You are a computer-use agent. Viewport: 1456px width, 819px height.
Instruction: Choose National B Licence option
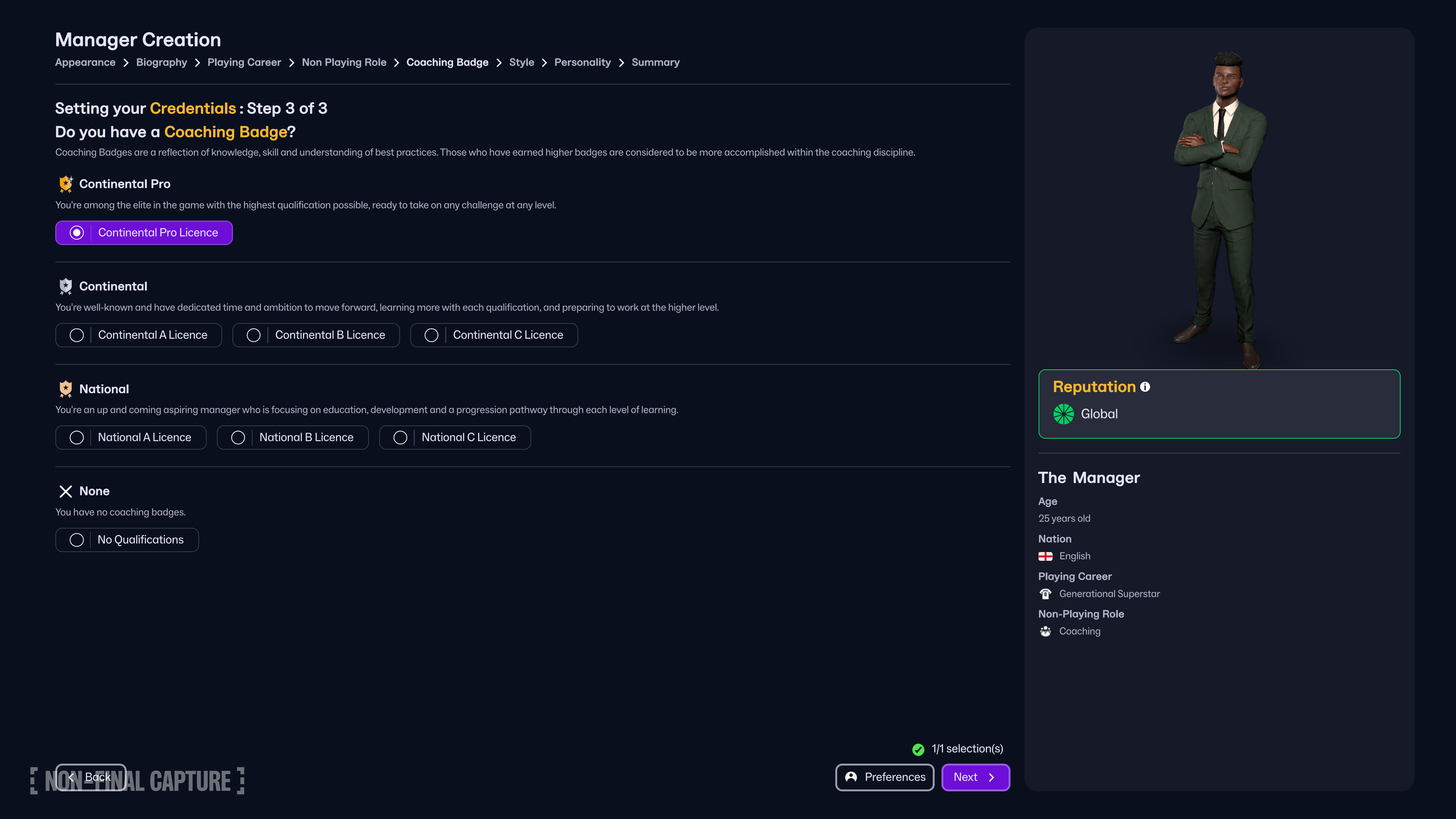coord(292,438)
